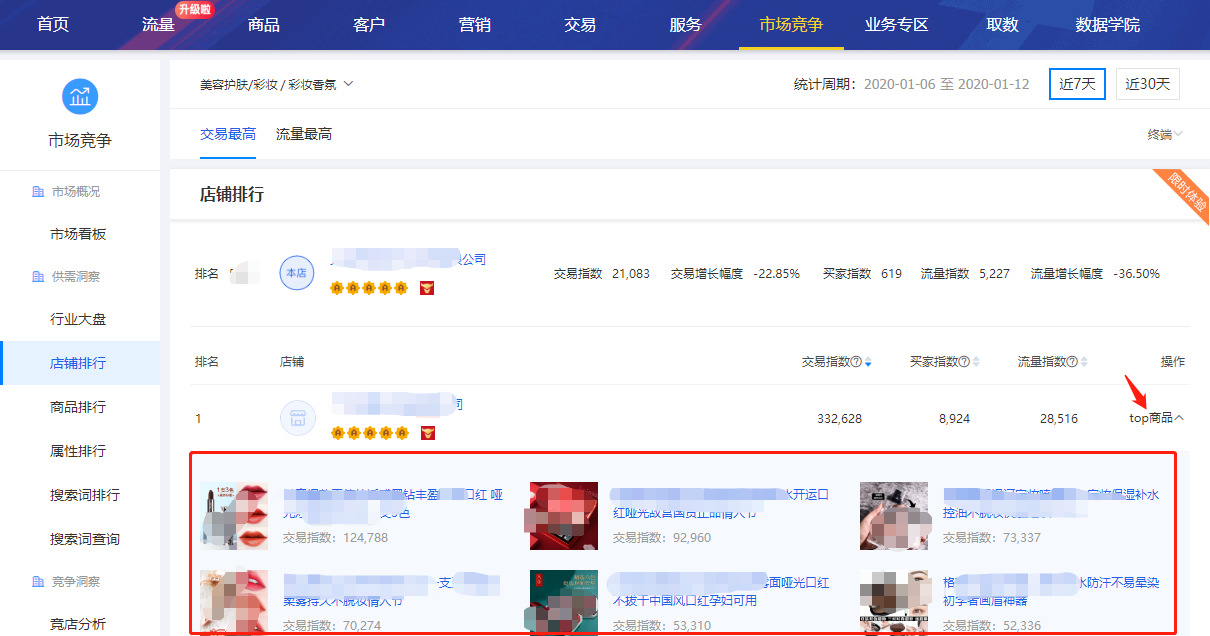Open 行业大盘 in the sidebar
1210x636 pixels.
pyautogui.click(x=78, y=320)
